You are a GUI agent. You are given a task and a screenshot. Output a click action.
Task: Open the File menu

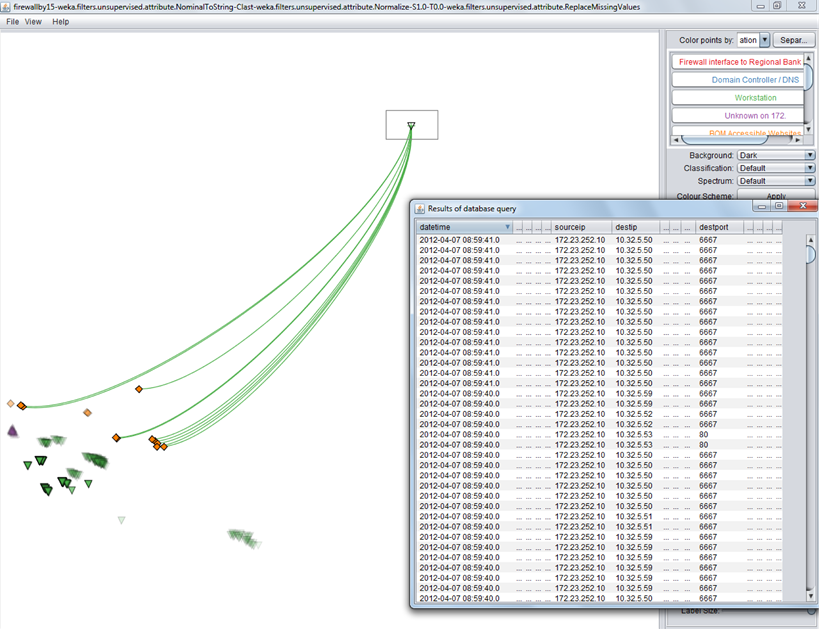[13, 21]
